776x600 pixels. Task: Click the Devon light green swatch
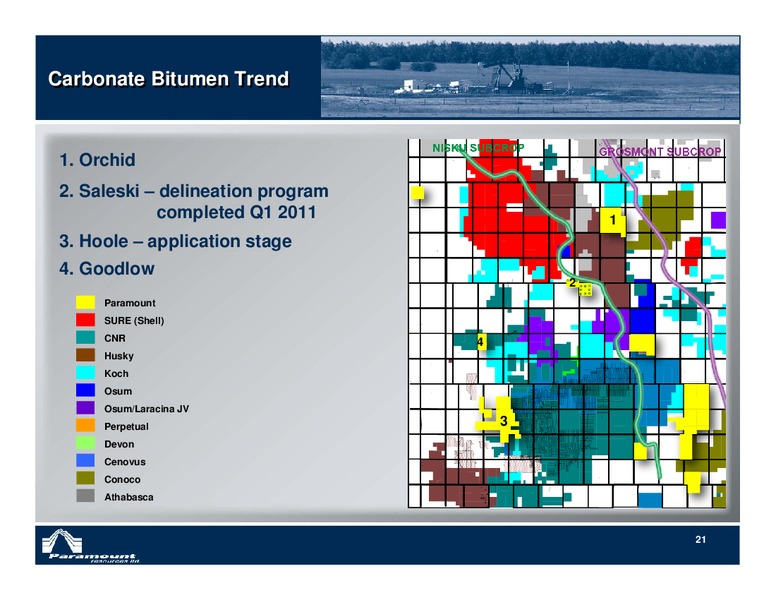point(86,443)
